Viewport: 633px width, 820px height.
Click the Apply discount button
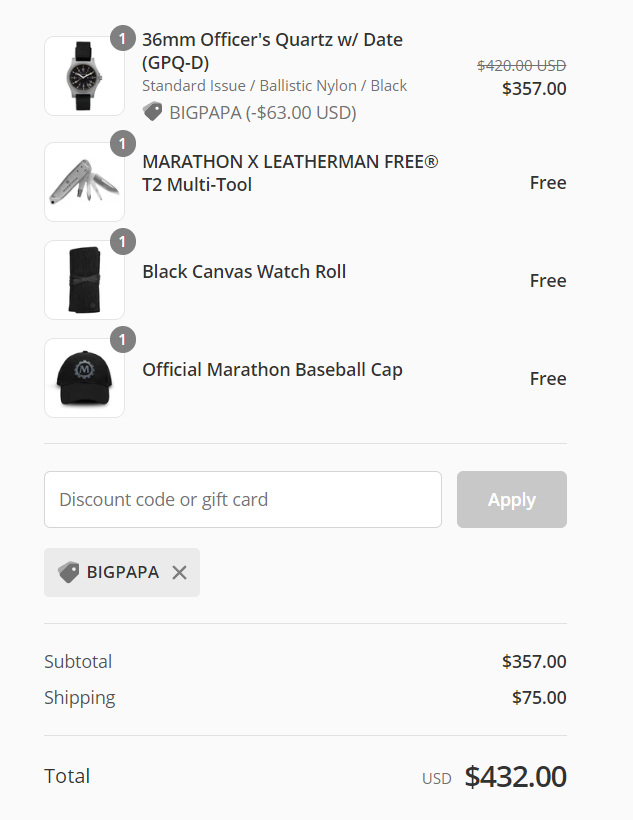[x=511, y=500]
